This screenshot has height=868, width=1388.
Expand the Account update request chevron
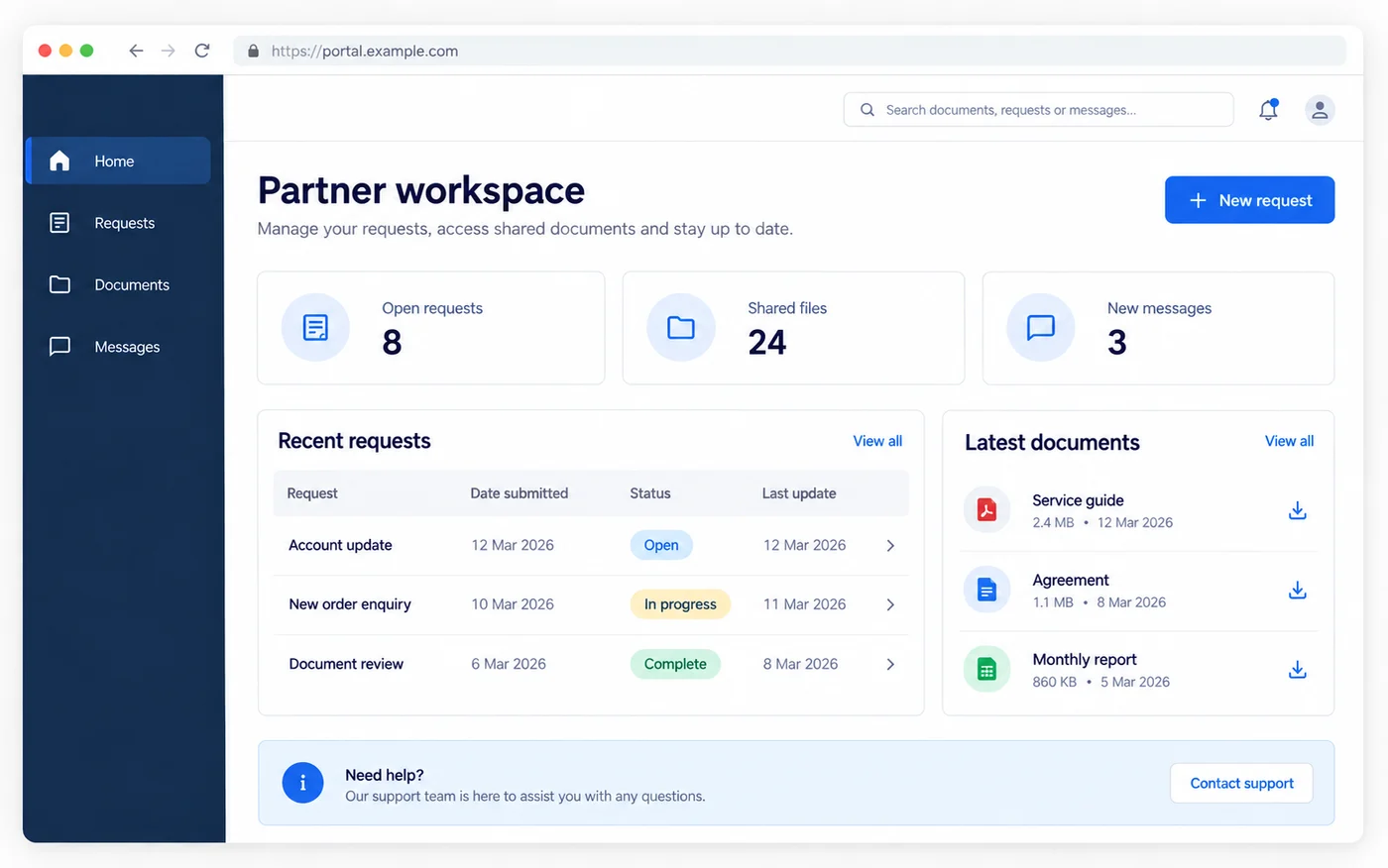pyautogui.click(x=890, y=545)
